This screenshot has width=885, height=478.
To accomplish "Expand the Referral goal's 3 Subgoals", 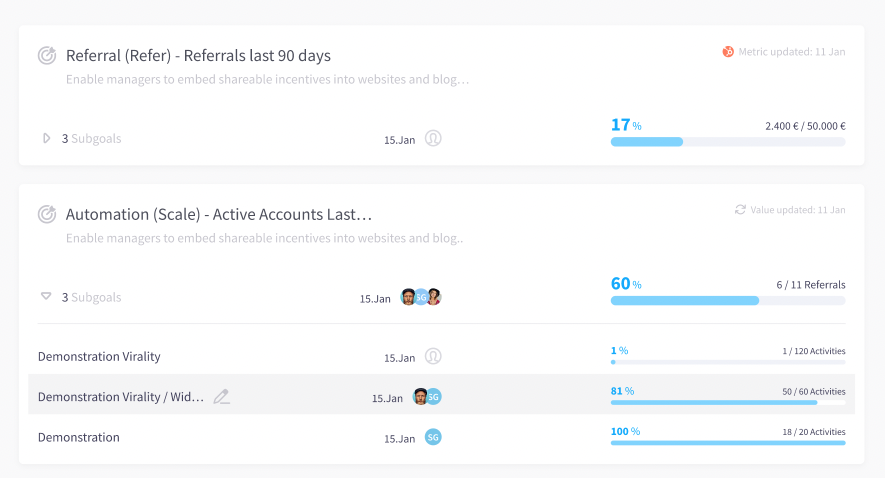I will pyautogui.click(x=46, y=139).
